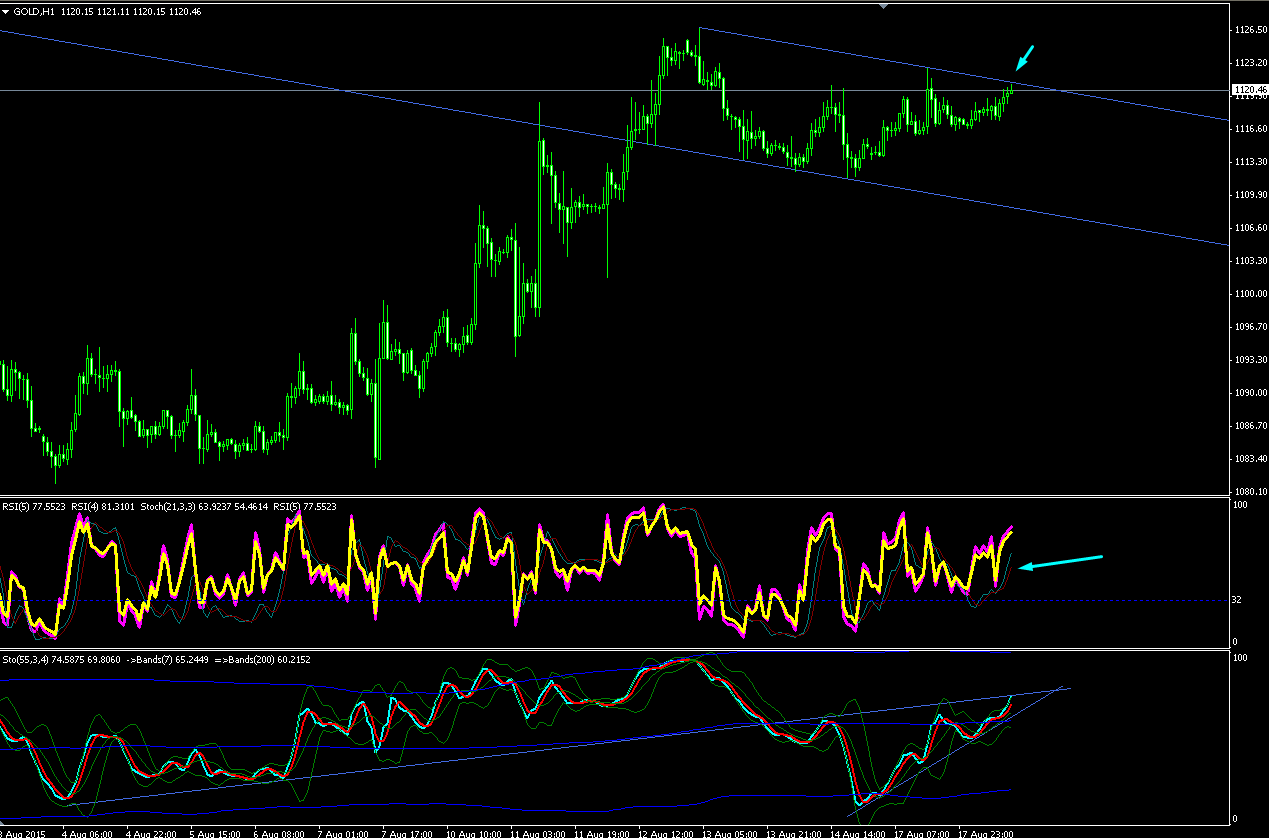This screenshot has width=1269, height=838.
Task: Click the chart shift triangle marker at top
Action: 882,5
